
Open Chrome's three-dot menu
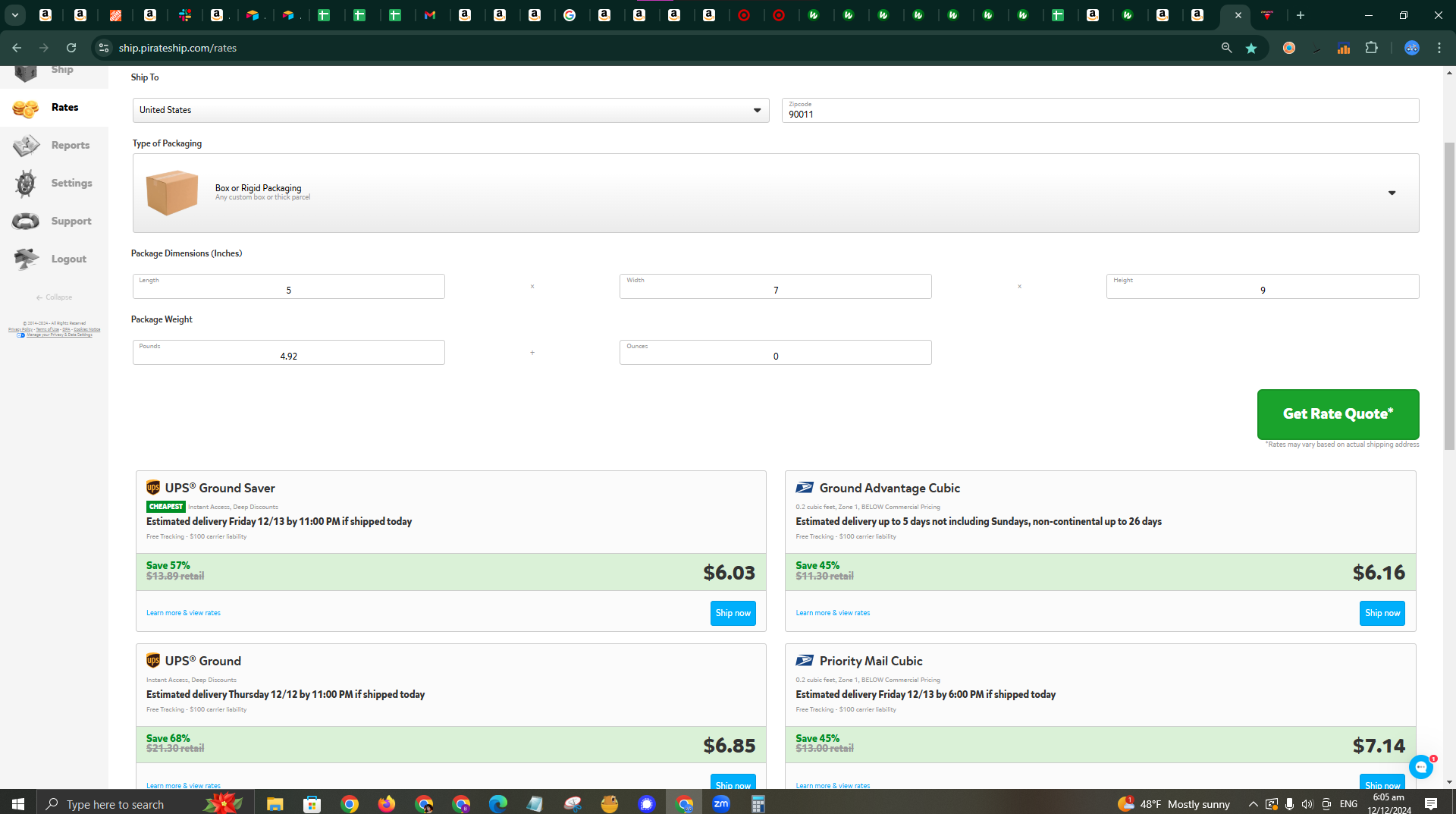pyautogui.click(x=1439, y=48)
